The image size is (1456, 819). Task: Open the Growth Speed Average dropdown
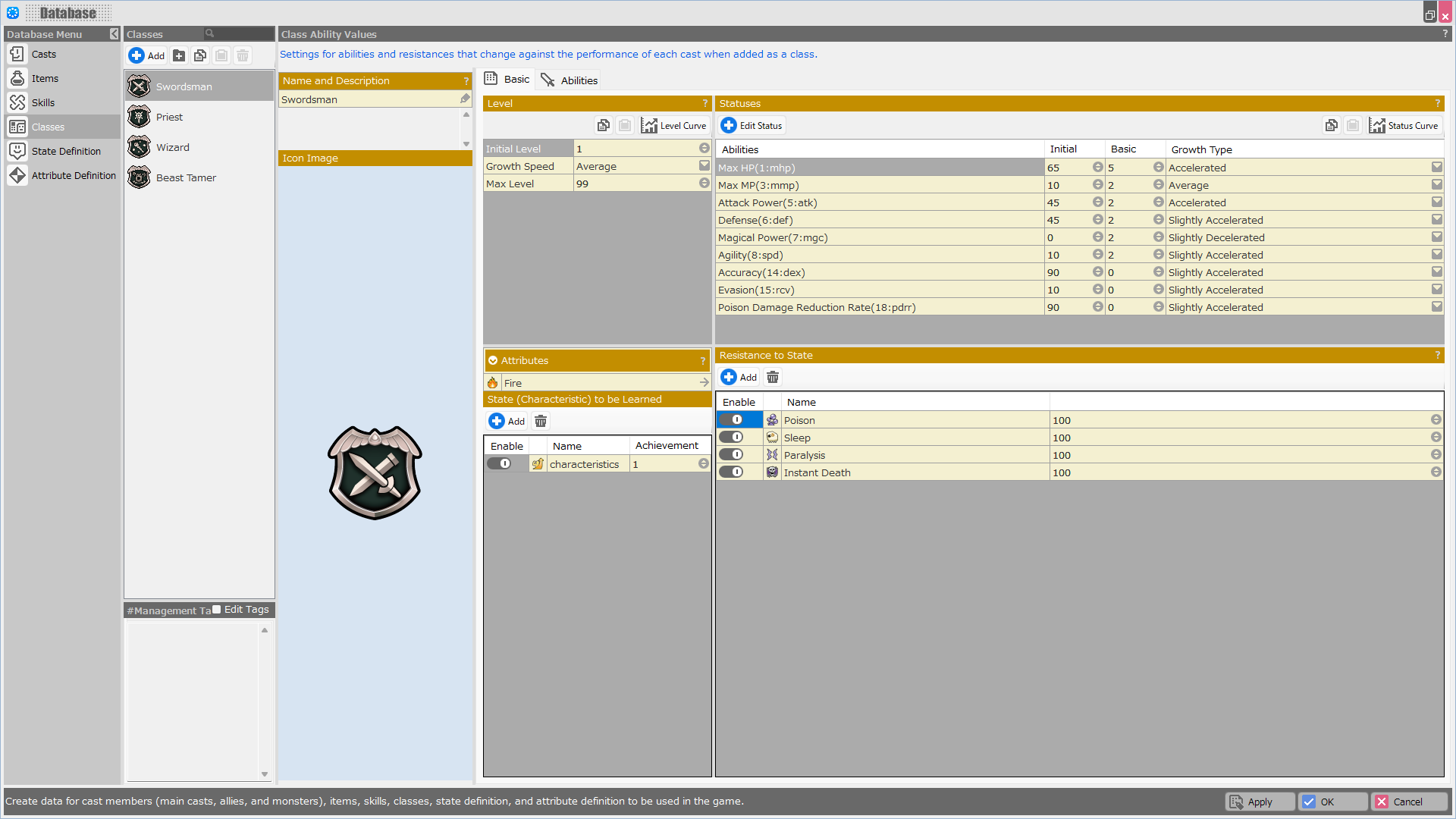(x=704, y=166)
